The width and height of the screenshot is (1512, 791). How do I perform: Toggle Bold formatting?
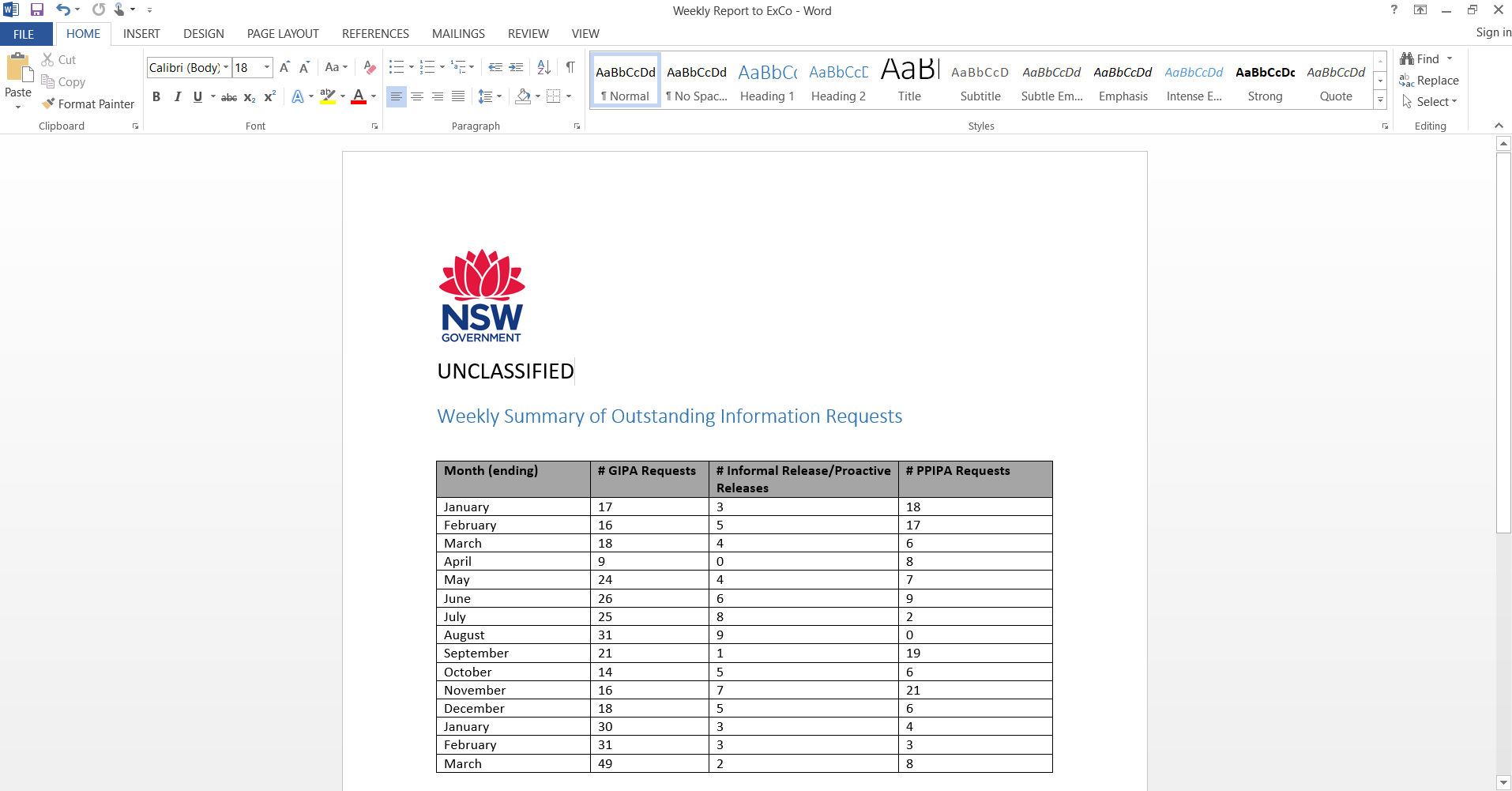pos(156,96)
